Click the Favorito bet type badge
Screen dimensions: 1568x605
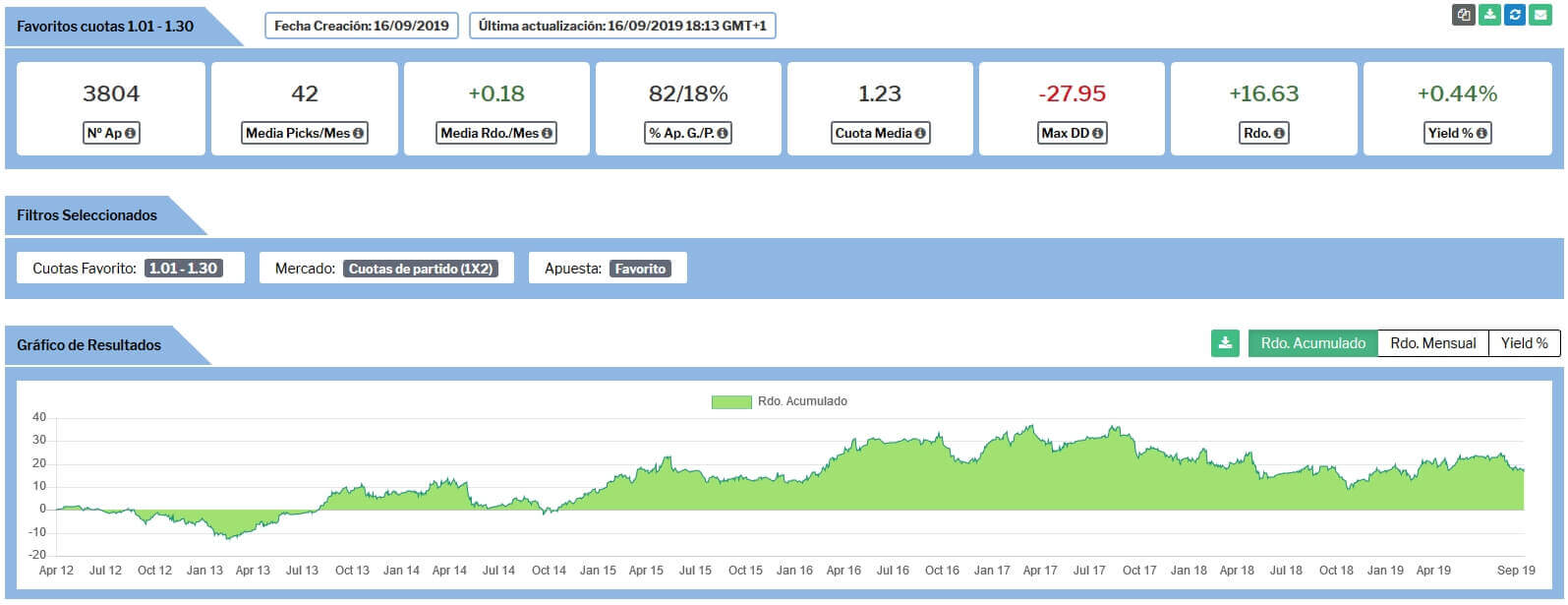tap(640, 269)
